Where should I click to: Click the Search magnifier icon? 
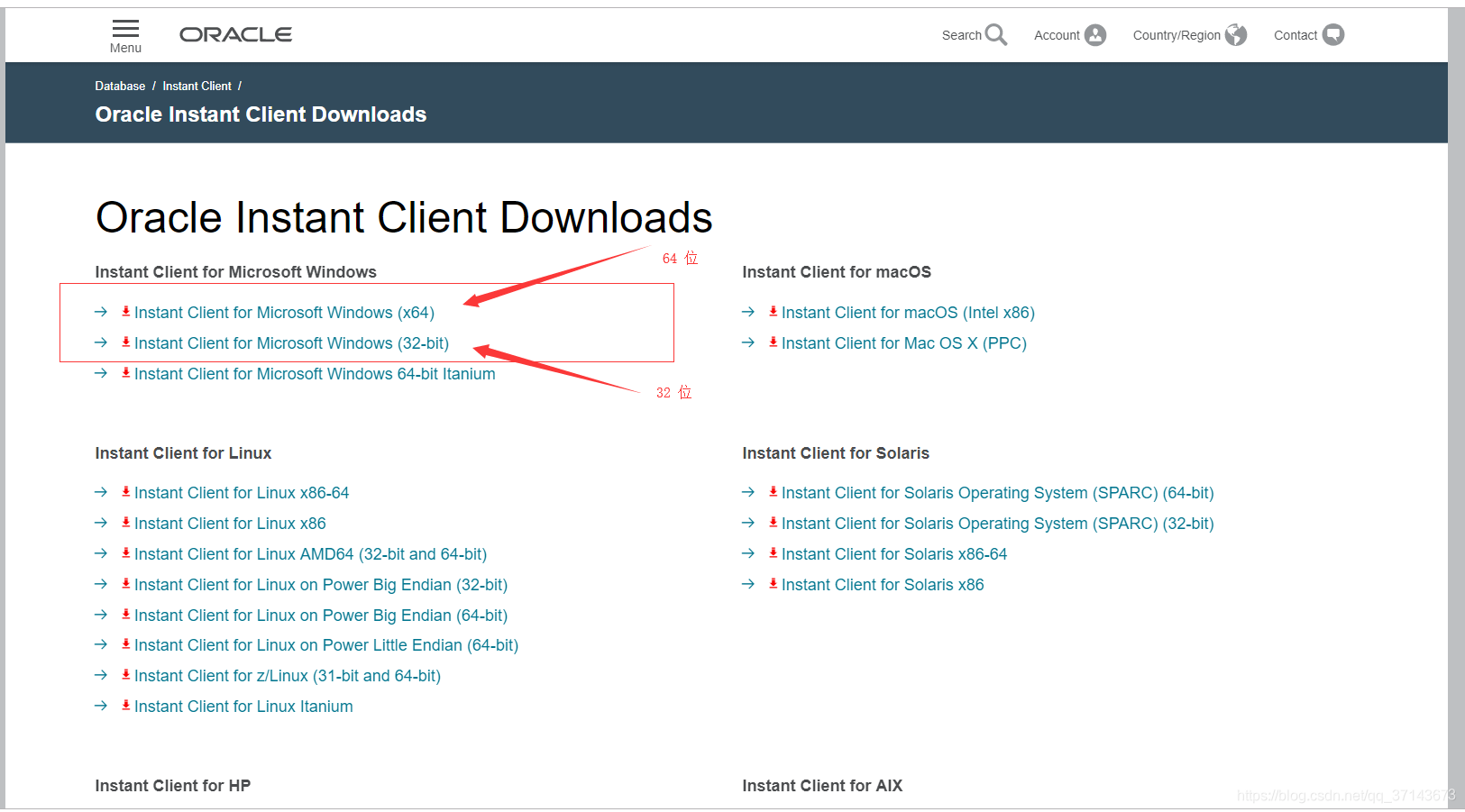[996, 34]
